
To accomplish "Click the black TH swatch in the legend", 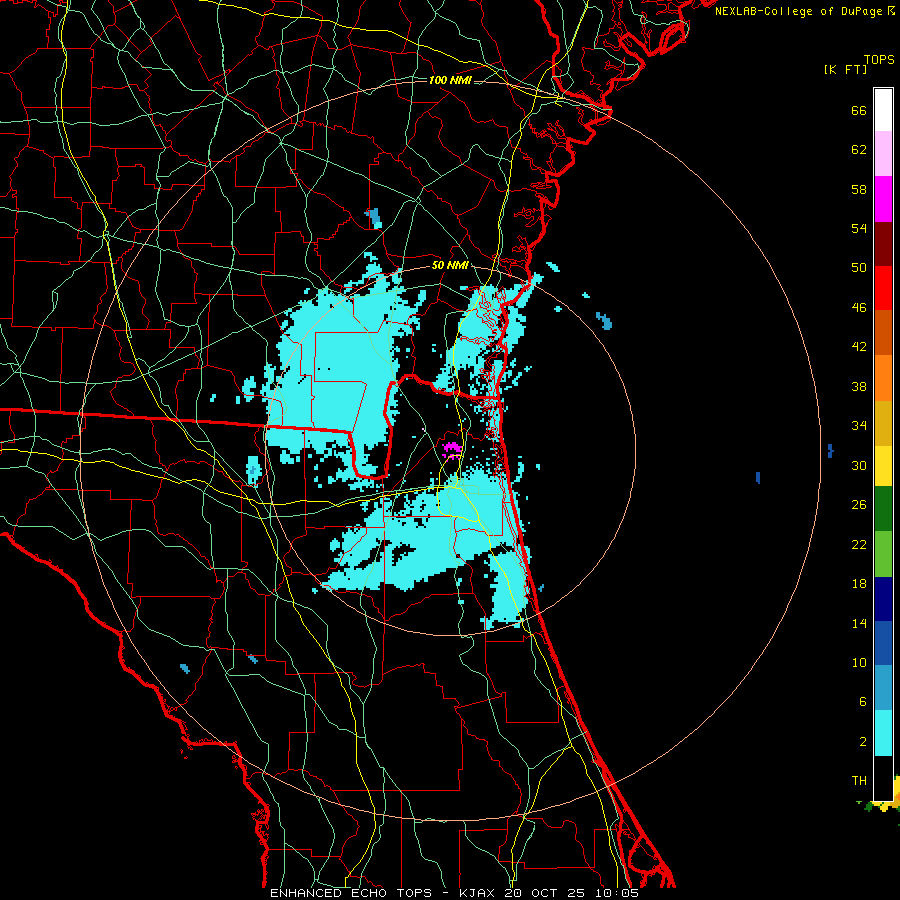I will [x=883, y=778].
